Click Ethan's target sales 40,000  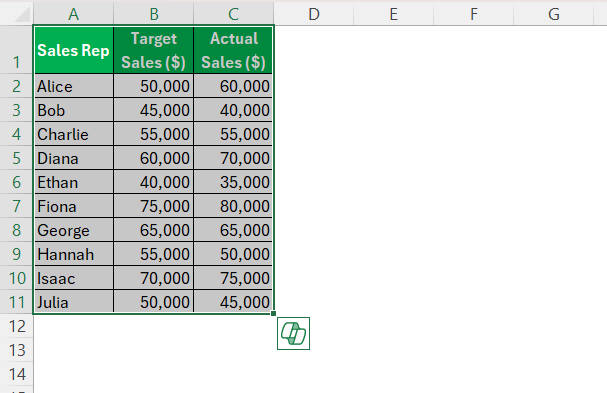(x=154, y=182)
